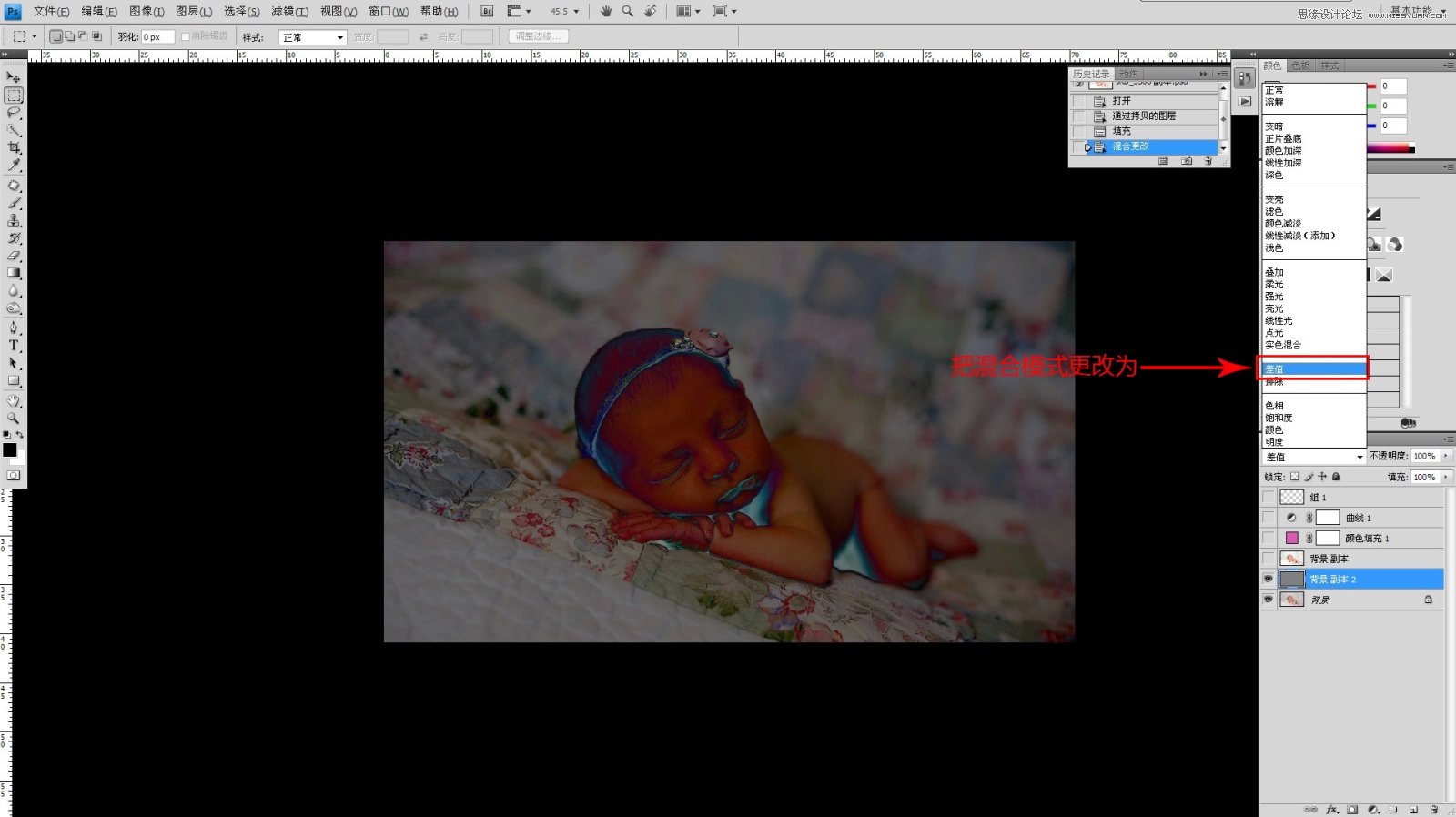Click the 填充 history state
This screenshot has height=817, width=1456.
pyautogui.click(x=1122, y=131)
